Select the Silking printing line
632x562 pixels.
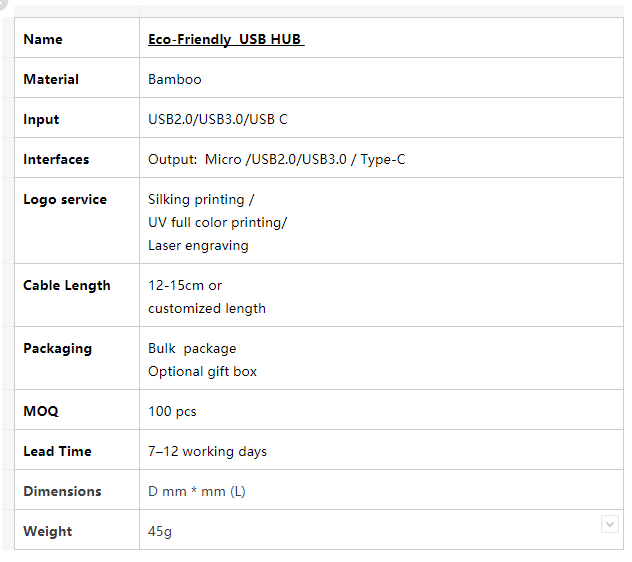(201, 199)
